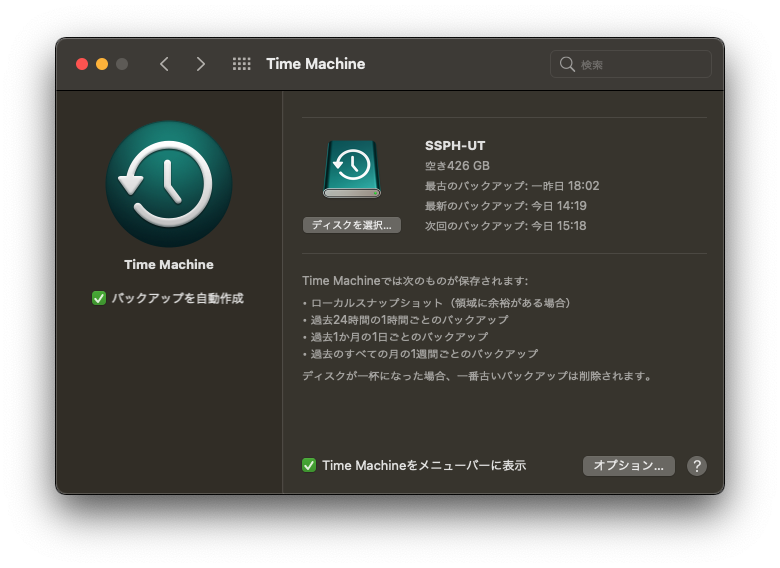Click 過去のすべての月の1週間ごとのバックアップ line
780x568 pixels.
(x=420, y=354)
